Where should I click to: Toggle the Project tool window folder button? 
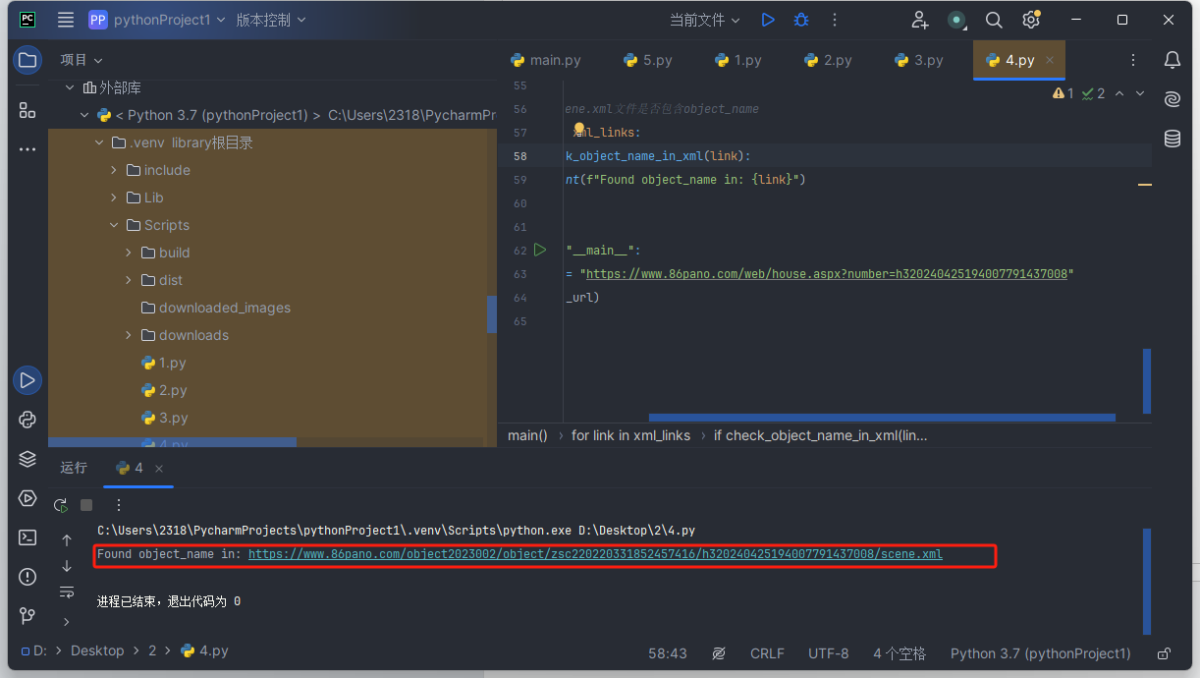pos(27,61)
